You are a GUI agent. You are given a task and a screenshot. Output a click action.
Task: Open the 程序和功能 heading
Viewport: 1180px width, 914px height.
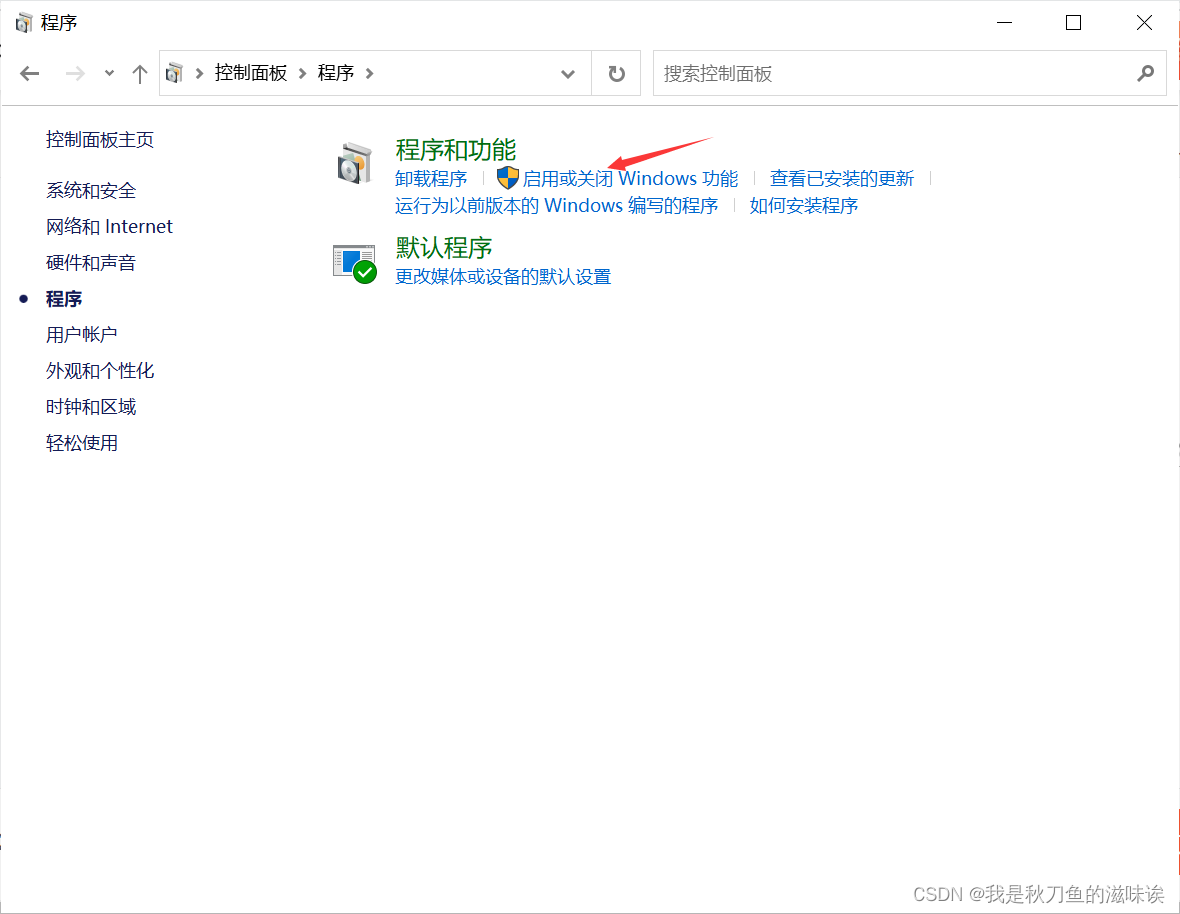[455, 150]
